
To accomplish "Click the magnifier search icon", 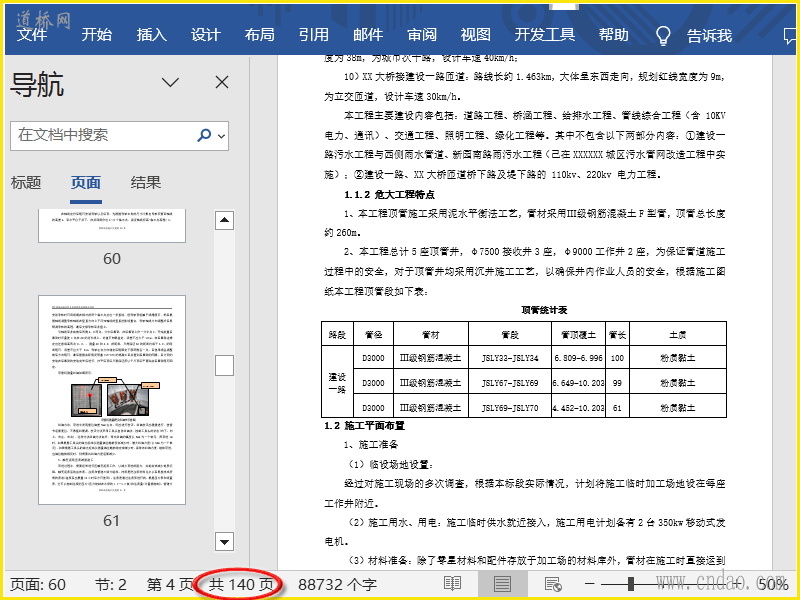I will [204, 135].
